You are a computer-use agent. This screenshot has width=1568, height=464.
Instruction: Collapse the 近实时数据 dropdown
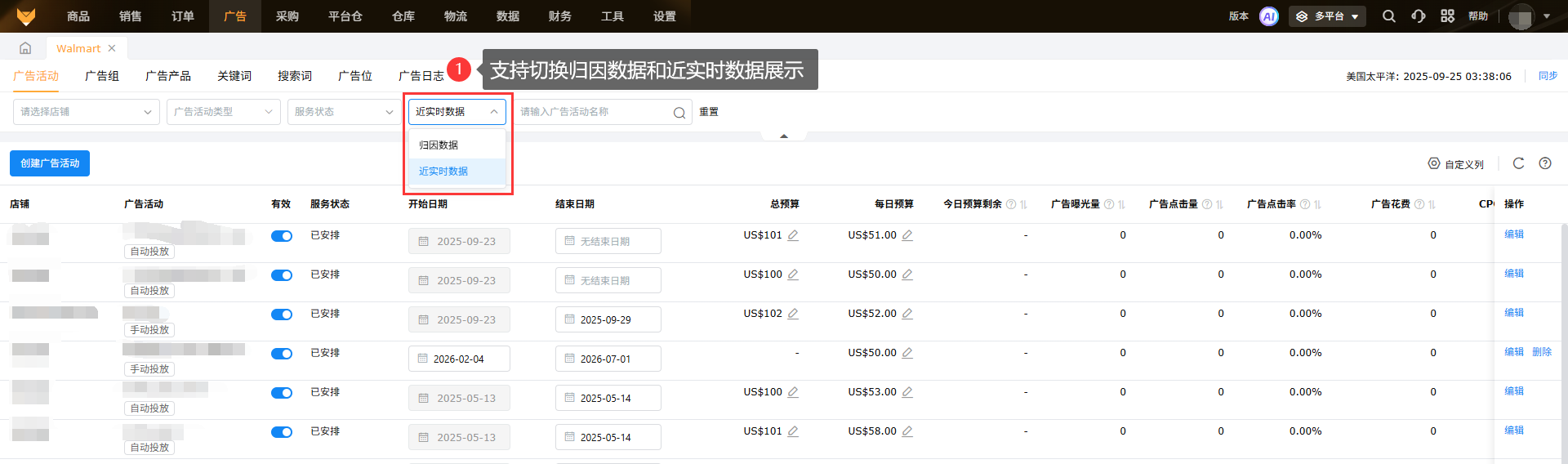click(457, 112)
